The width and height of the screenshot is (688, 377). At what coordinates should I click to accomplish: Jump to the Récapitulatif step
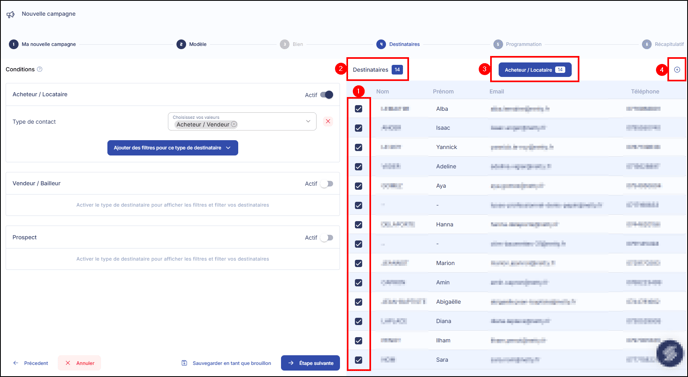(x=663, y=44)
